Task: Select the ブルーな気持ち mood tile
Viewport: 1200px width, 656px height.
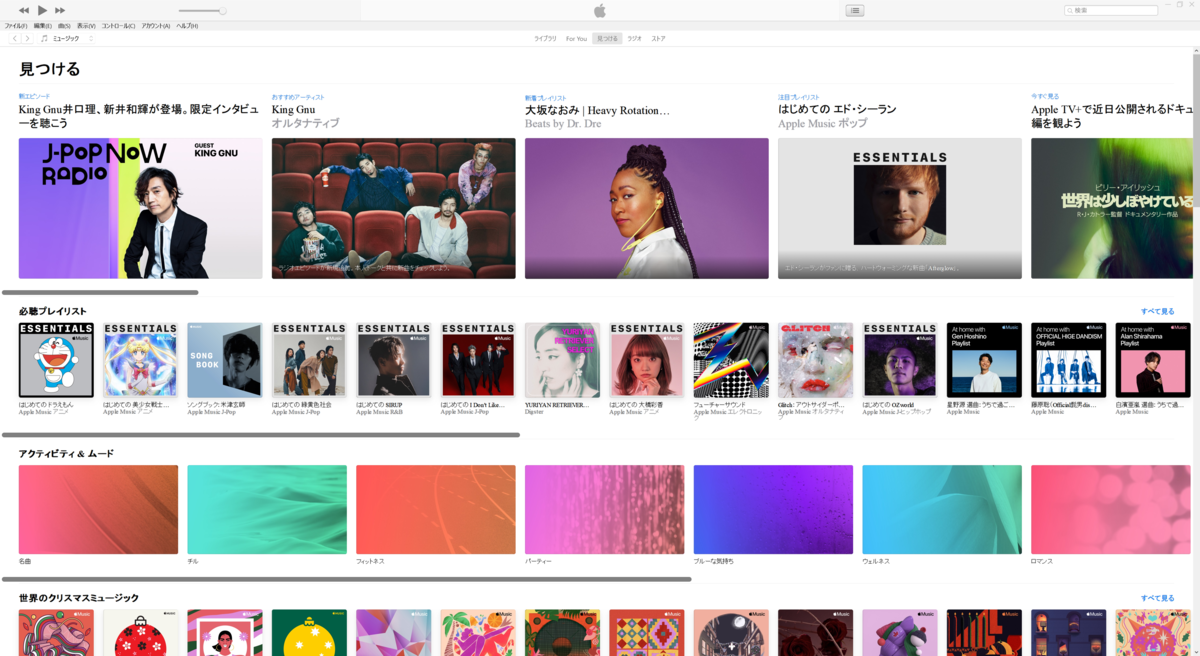Action: point(773,510)
